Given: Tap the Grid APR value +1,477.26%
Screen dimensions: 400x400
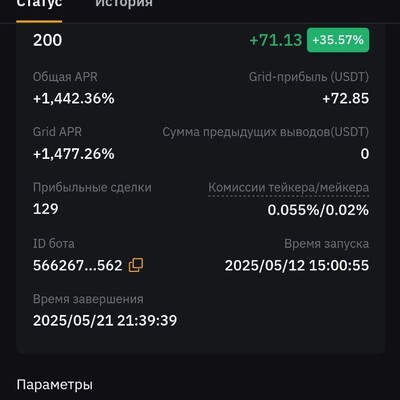Looking at the screenshot, I should (x=74, y=154).
